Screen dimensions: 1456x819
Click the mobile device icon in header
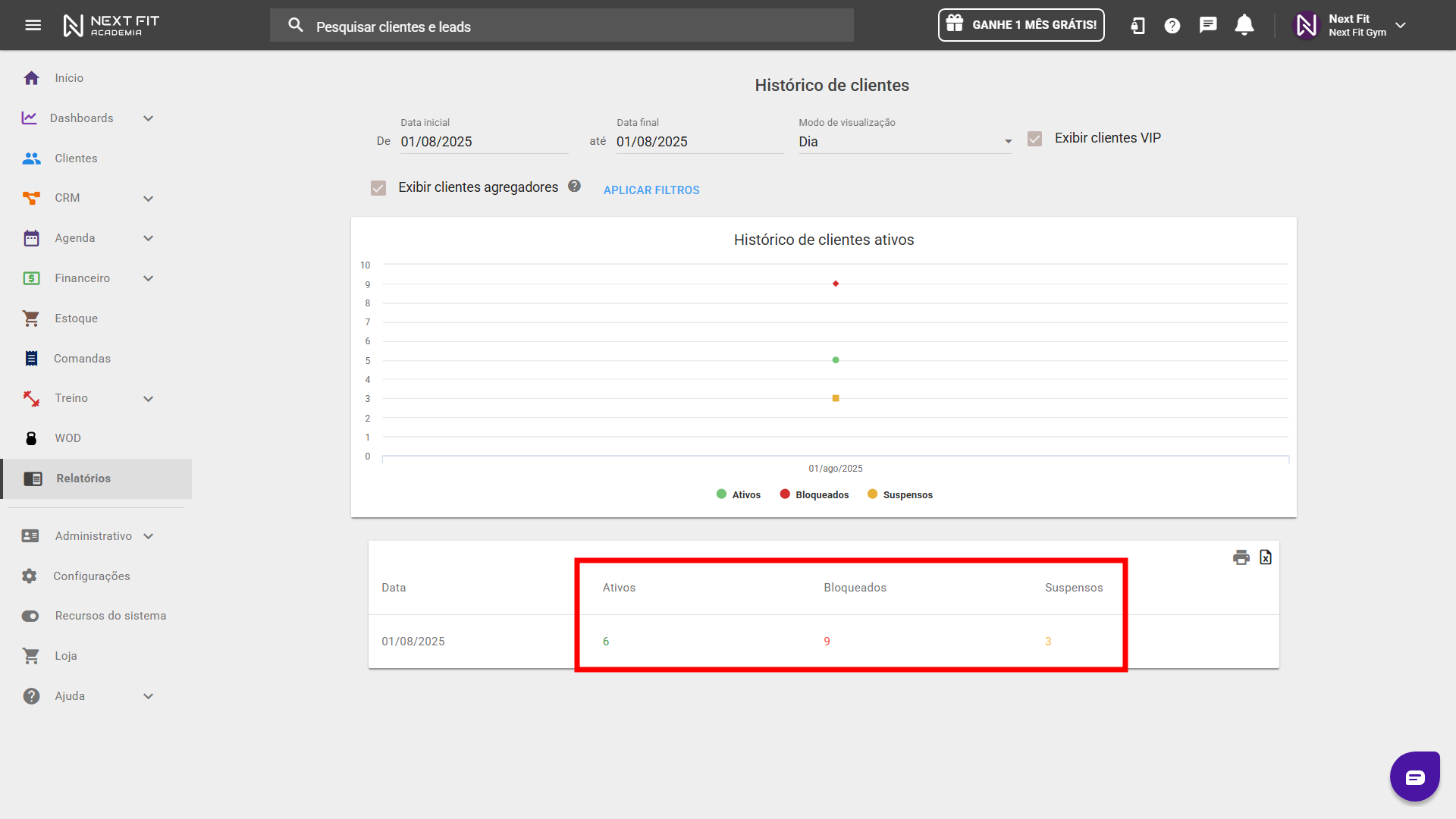pyautogui.click(x=1137, y=26)
